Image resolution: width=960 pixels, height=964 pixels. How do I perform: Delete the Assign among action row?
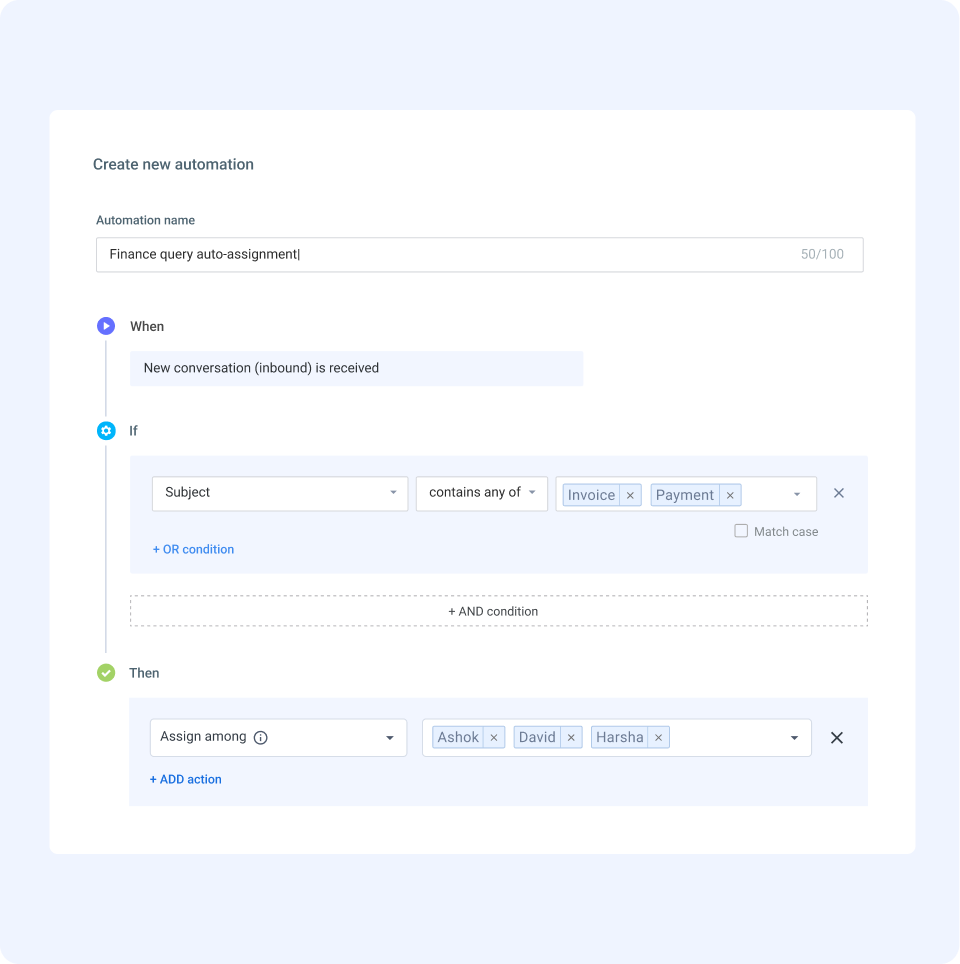click(x=836, y=737)
